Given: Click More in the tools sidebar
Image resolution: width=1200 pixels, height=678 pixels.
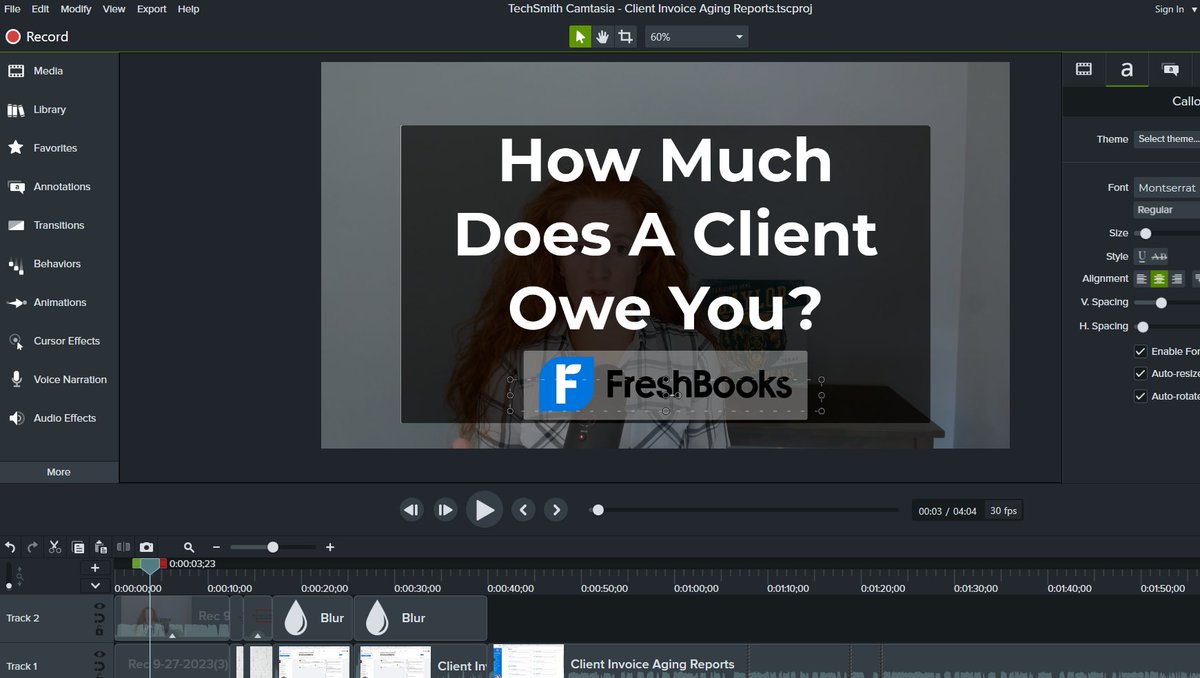Looking at the screenshot, I should coord(59,472).
